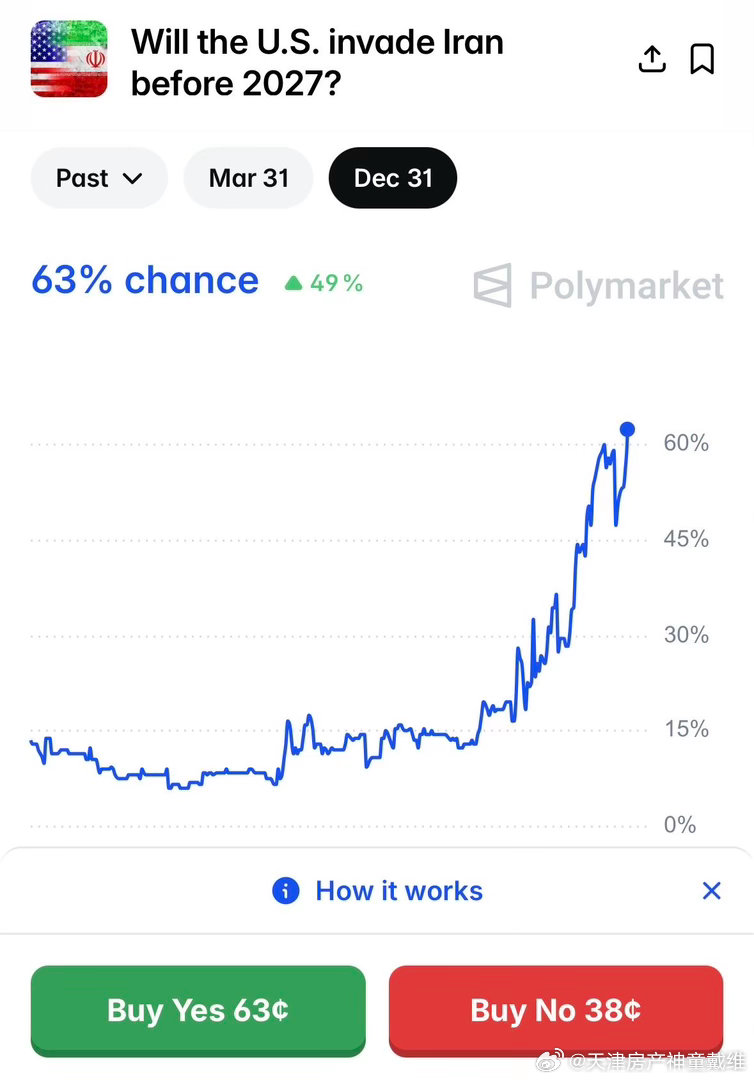This screenshot has height=1080, width=754.
Task: Click the Weibo watermark logo
Action: pos(551,1061)
